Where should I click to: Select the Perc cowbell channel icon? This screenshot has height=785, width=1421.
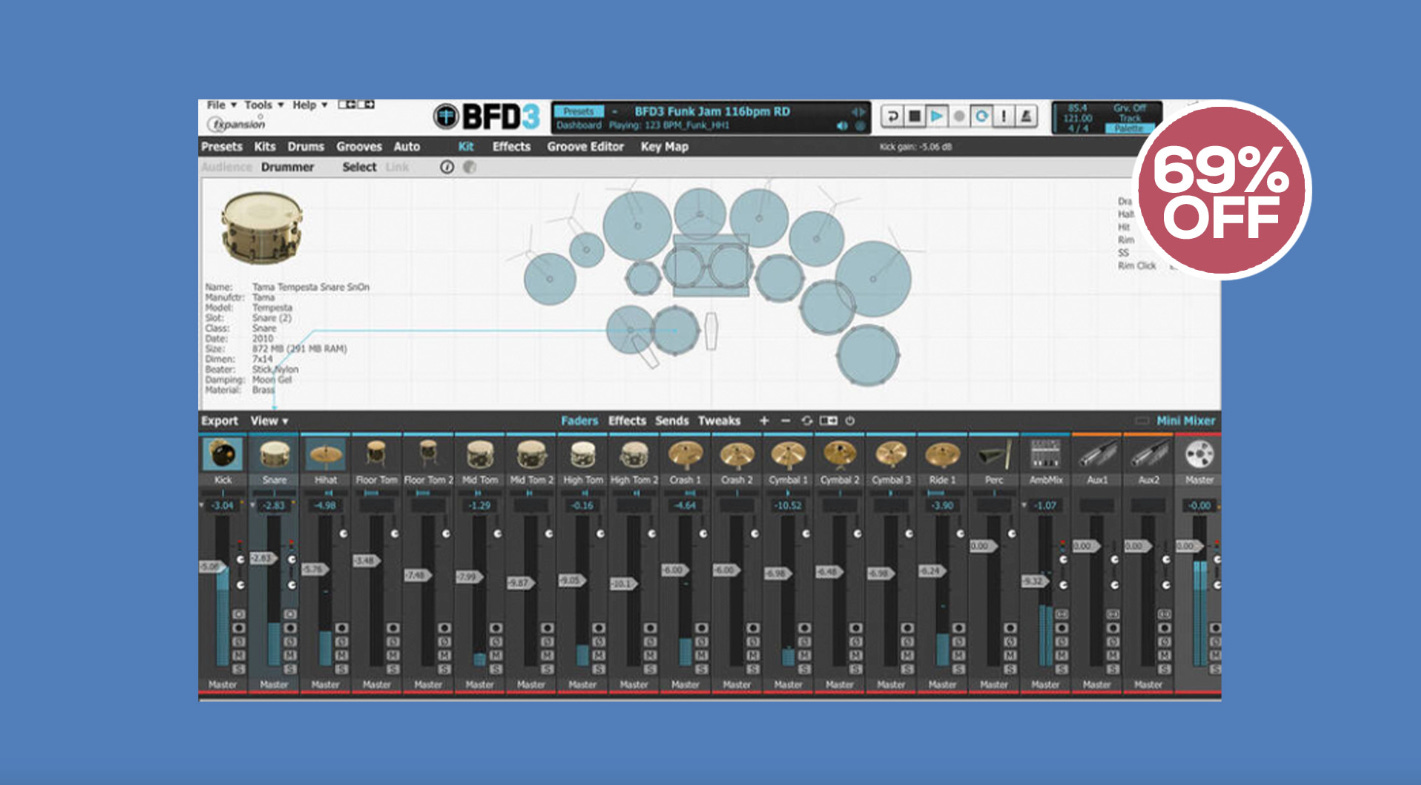tap(994, 455)
